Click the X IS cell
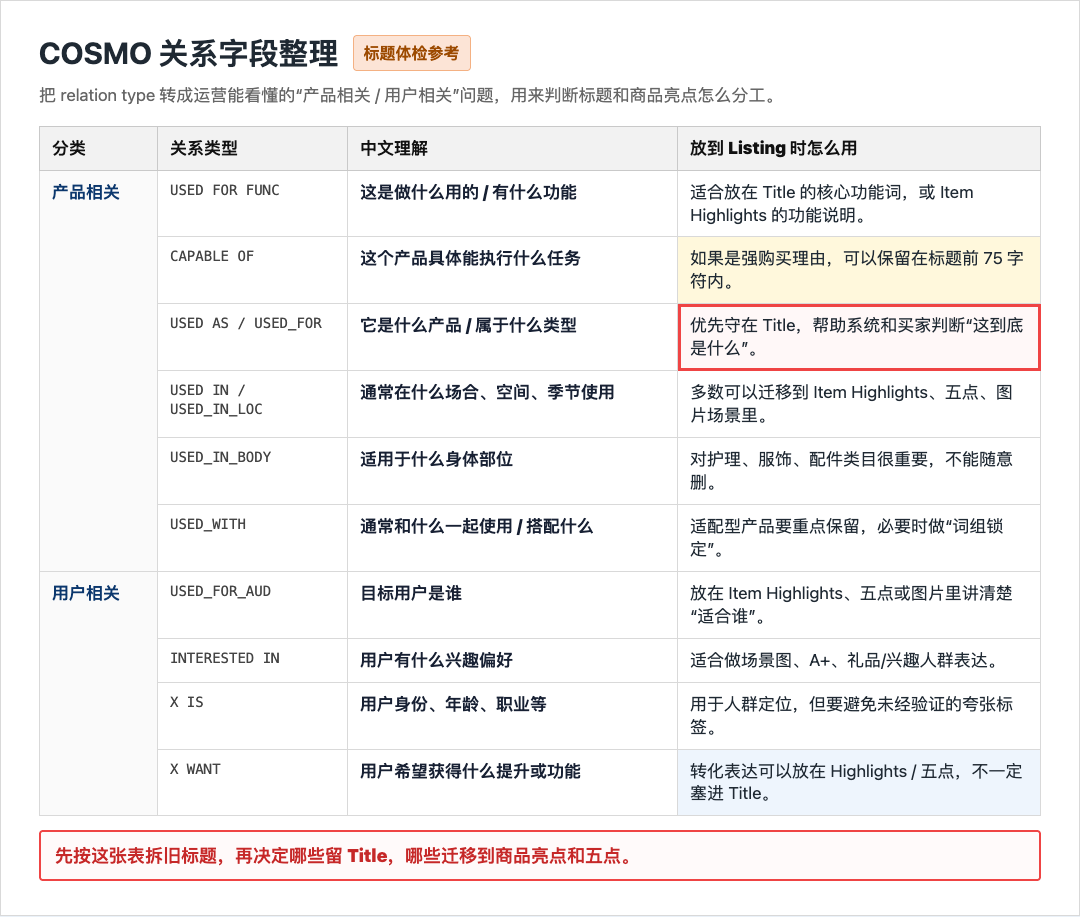Screen dimensions: 1080x917 tap(252, 716)
